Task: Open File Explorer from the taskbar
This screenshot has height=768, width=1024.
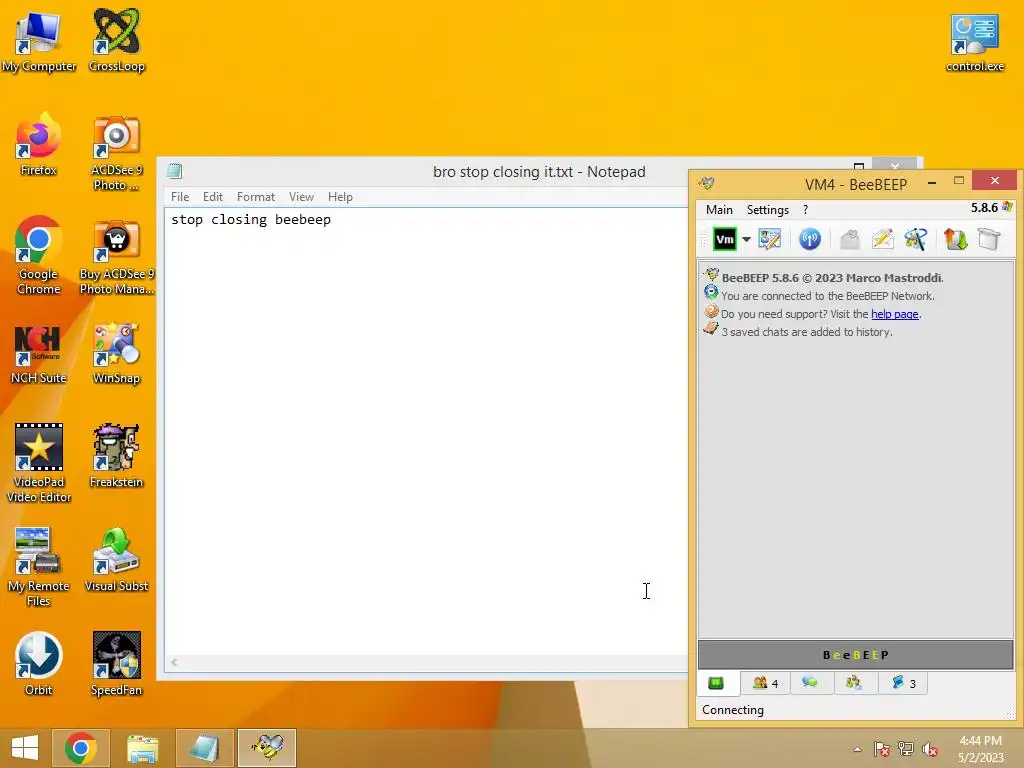Action: (x=142, y=748)
